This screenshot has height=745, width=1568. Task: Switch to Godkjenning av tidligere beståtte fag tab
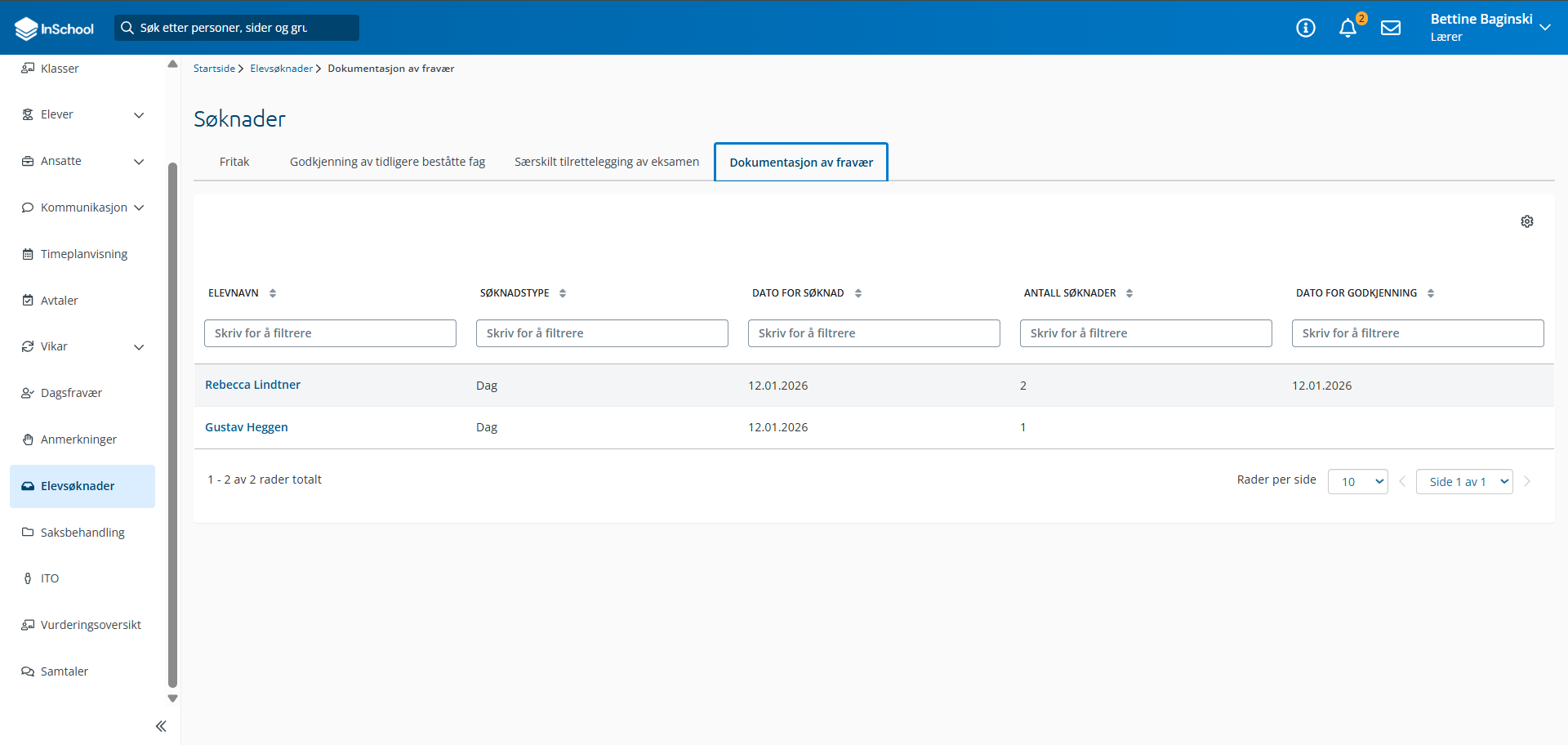(387, 162)
